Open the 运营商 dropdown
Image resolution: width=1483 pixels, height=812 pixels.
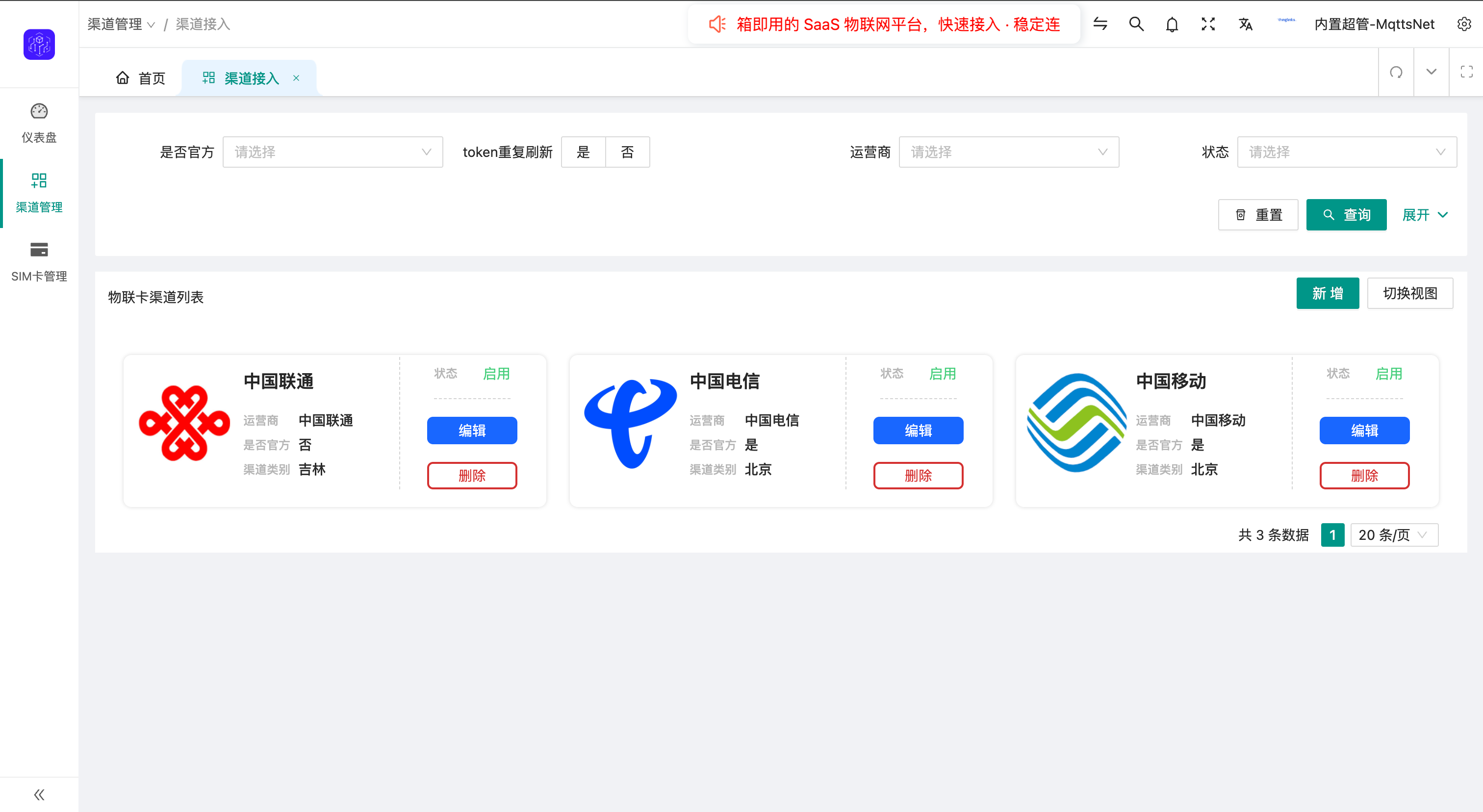(x=1009, y=152)
